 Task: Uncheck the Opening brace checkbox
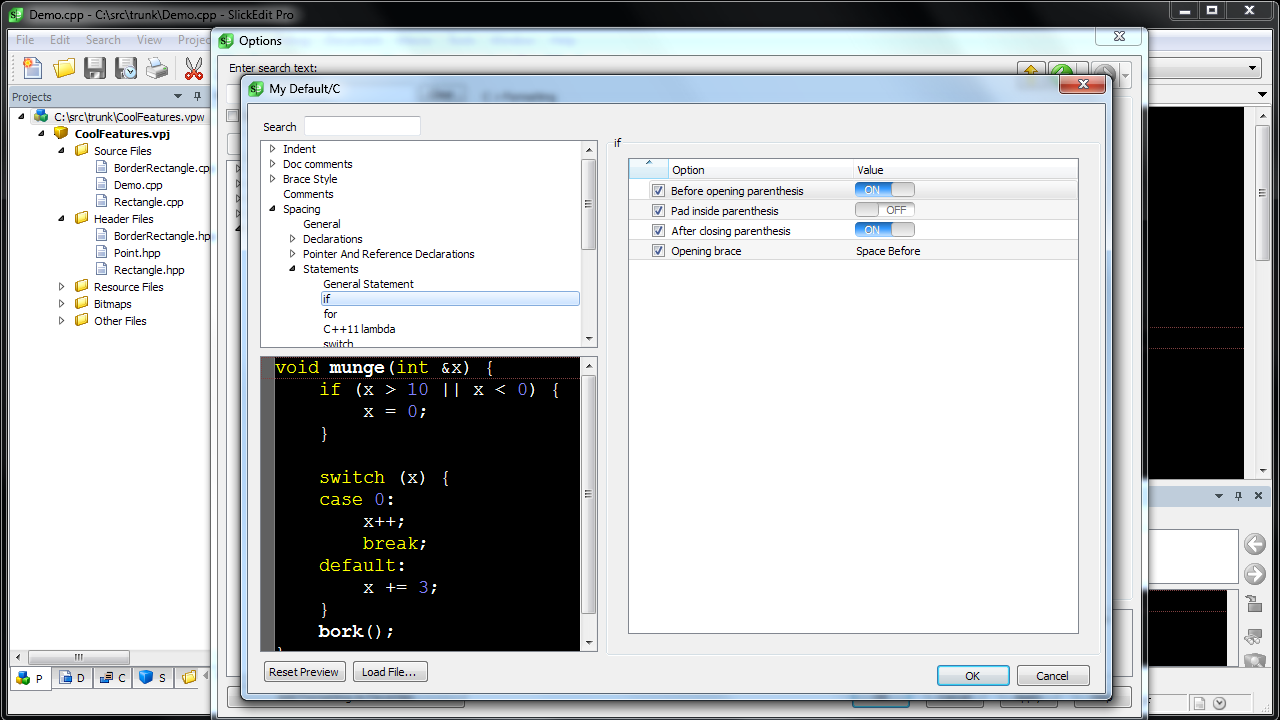[x=658, y=251]
